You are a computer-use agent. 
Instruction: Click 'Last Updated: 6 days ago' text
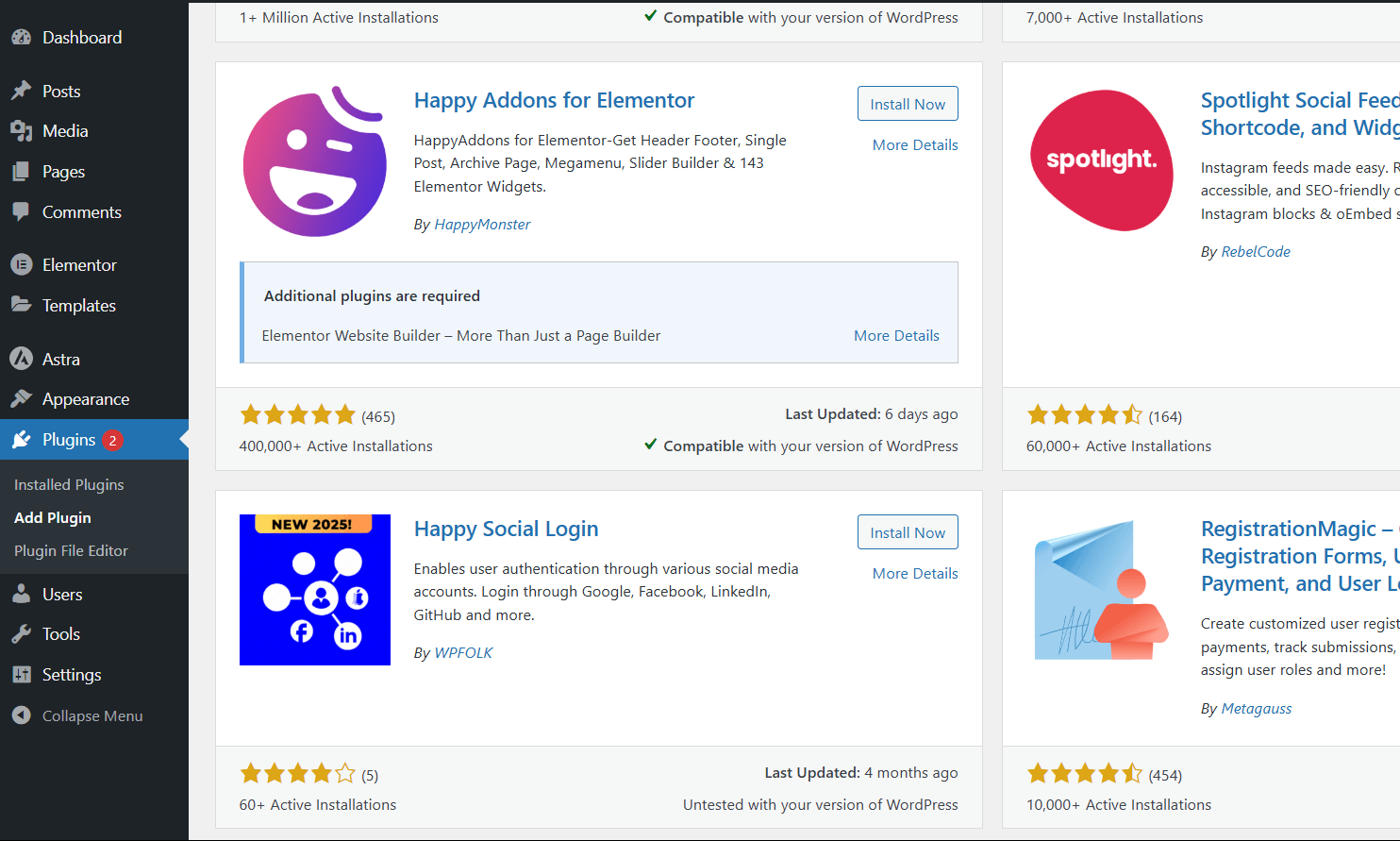[872, 413]
